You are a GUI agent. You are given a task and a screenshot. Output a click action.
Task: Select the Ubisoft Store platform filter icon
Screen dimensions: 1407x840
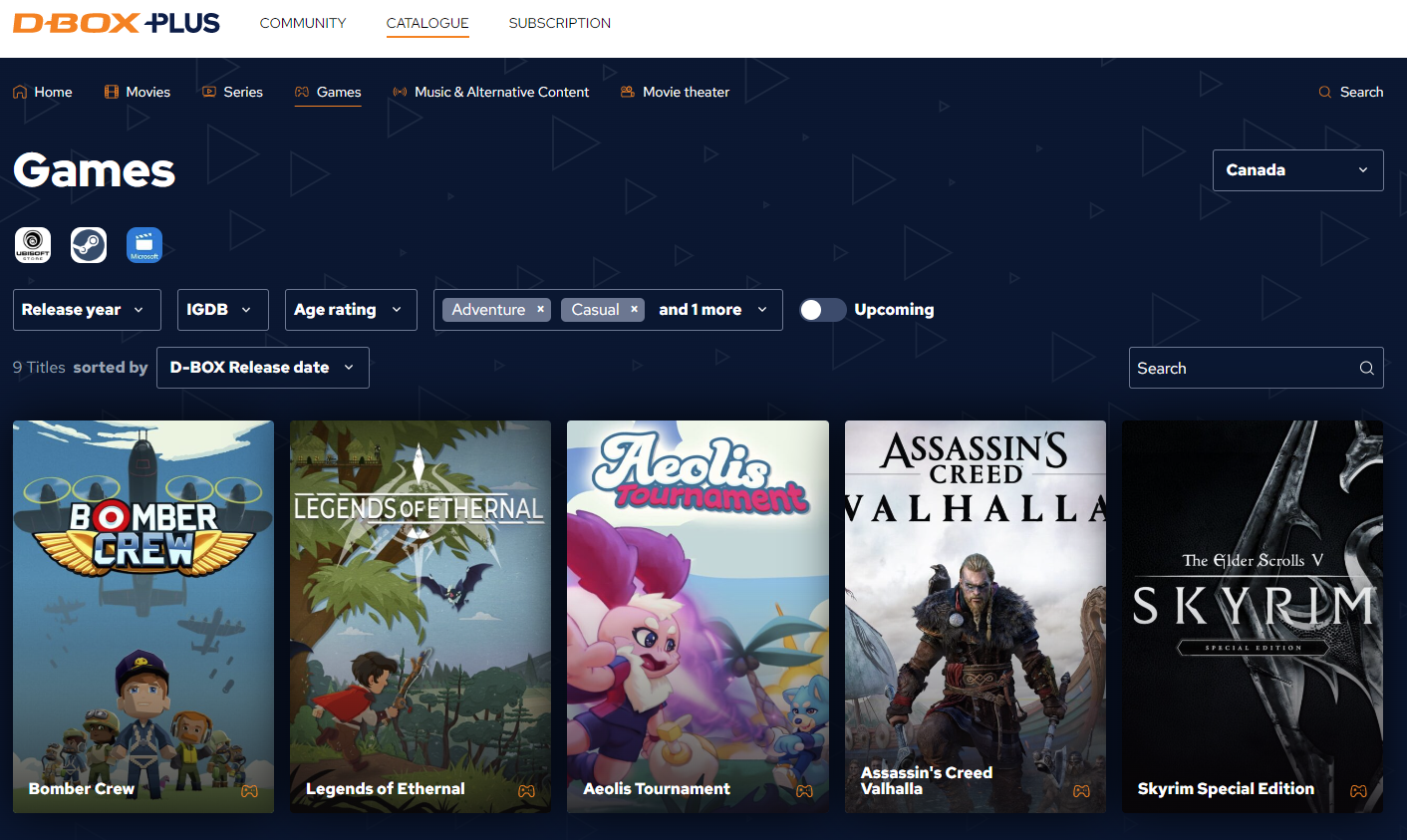pyautogui.click(x=33, y=245)
